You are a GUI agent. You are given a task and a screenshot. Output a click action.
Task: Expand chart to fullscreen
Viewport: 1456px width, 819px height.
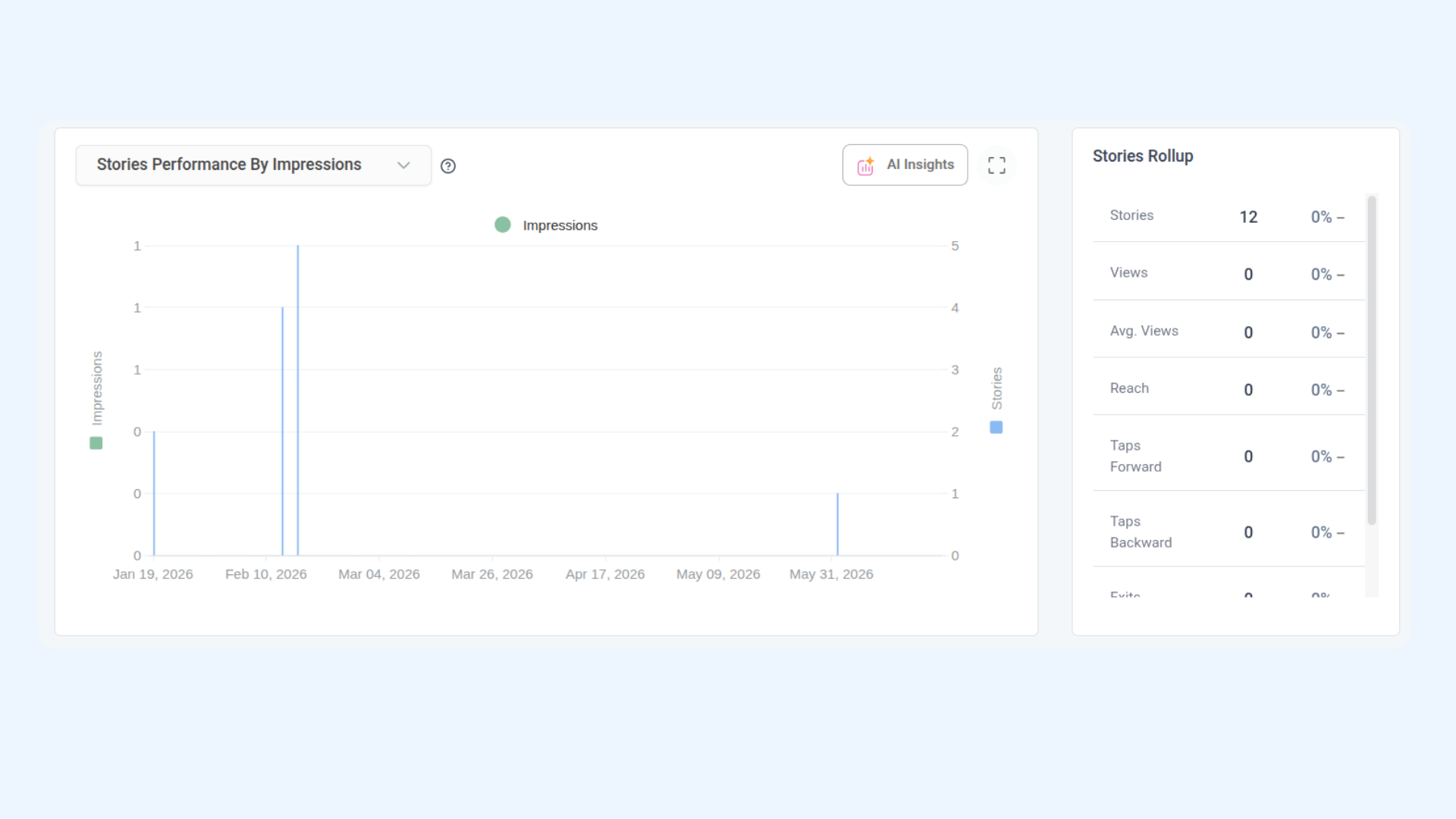coord(996,165)
